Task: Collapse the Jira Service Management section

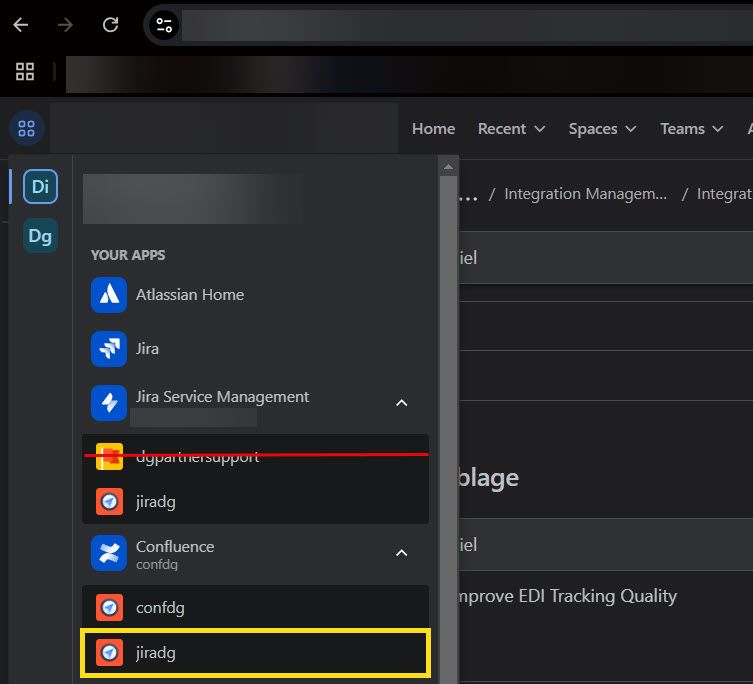Action: pos(401,403)
